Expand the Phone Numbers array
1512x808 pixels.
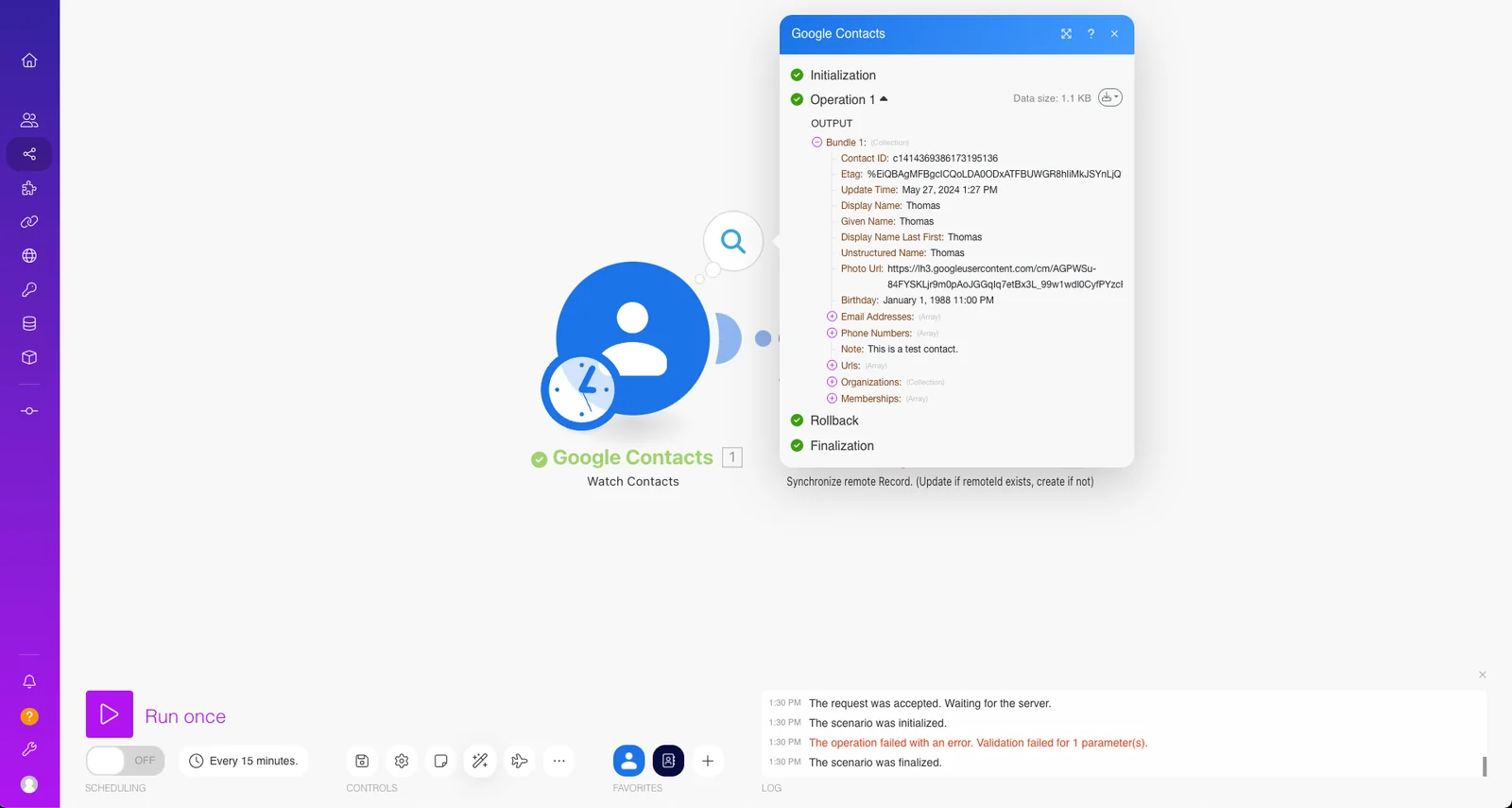click(833, 334)
